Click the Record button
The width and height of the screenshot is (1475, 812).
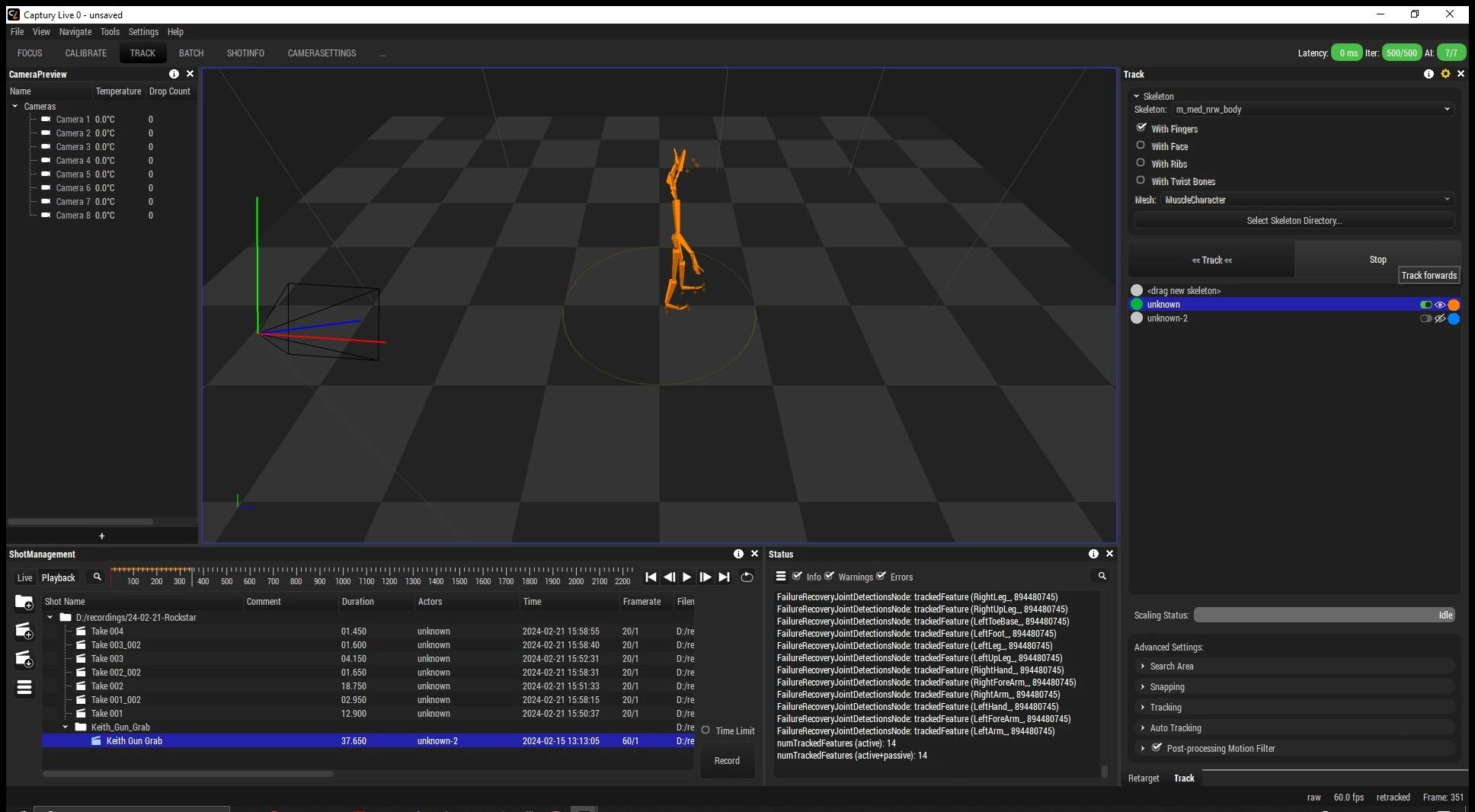[726, 761]
